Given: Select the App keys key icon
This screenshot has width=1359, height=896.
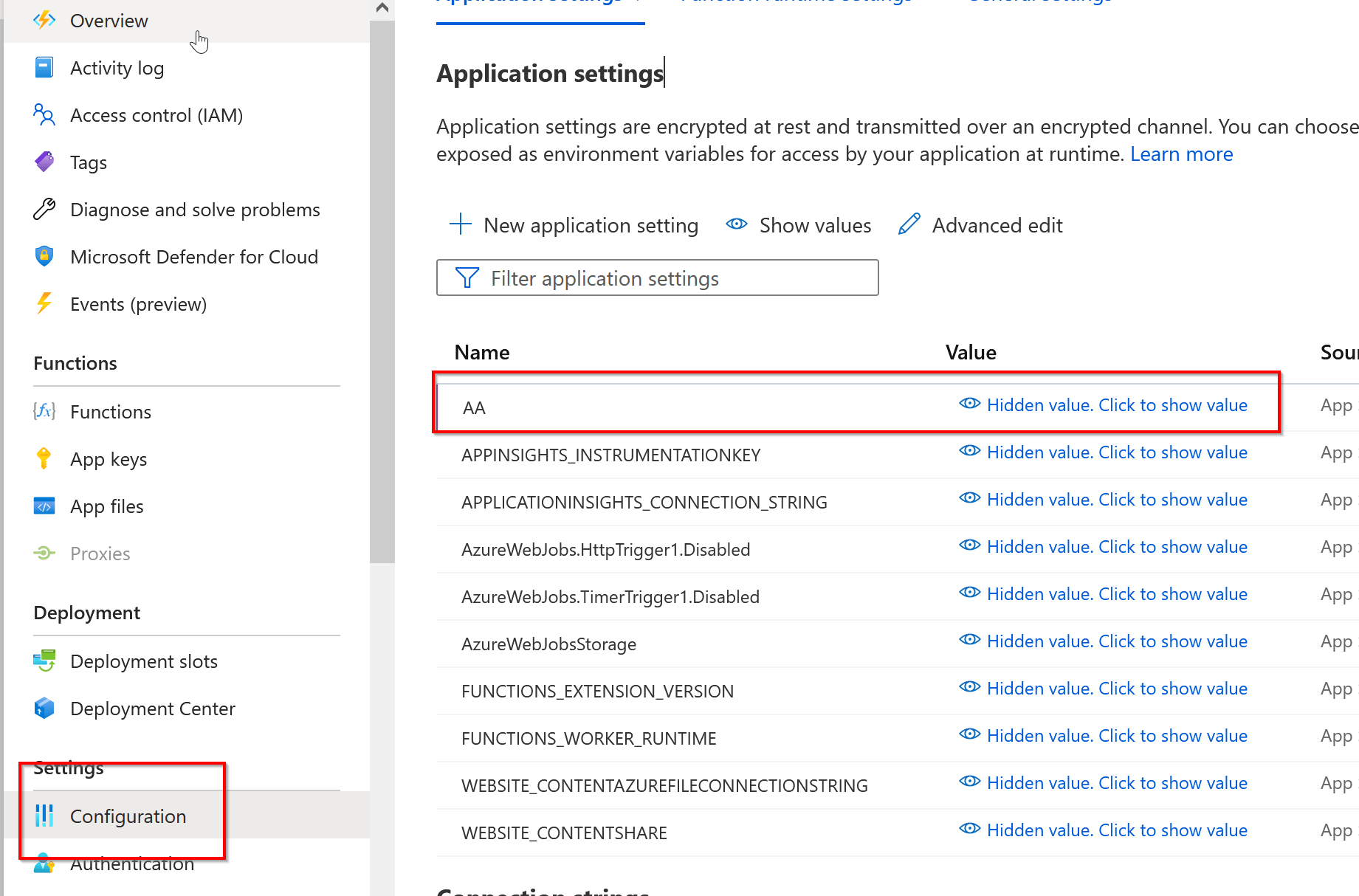Looking at the screenshot, I should click(44, 459).
